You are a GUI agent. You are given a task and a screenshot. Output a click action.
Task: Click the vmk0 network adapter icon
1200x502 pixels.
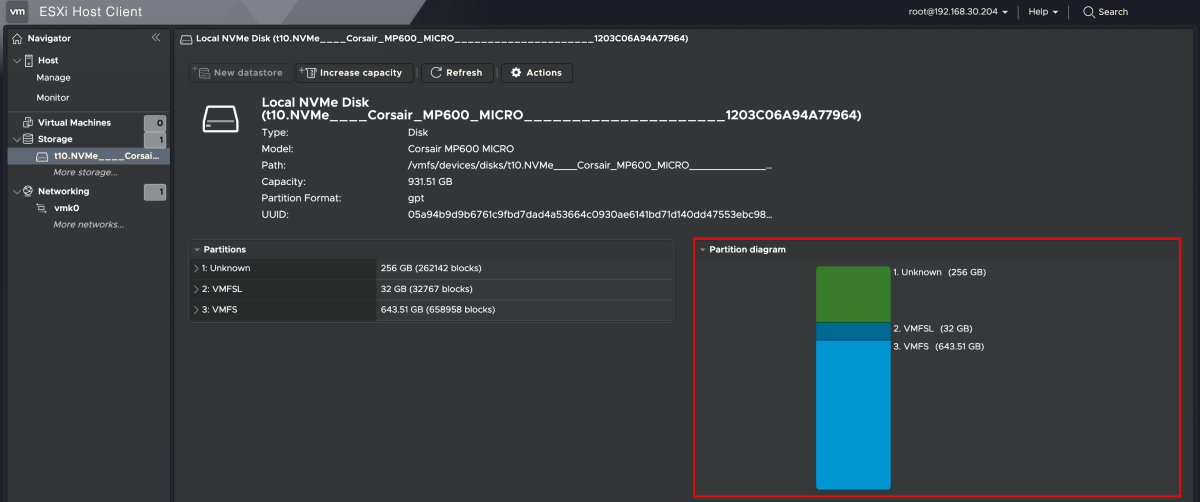[x=42, y=208]
